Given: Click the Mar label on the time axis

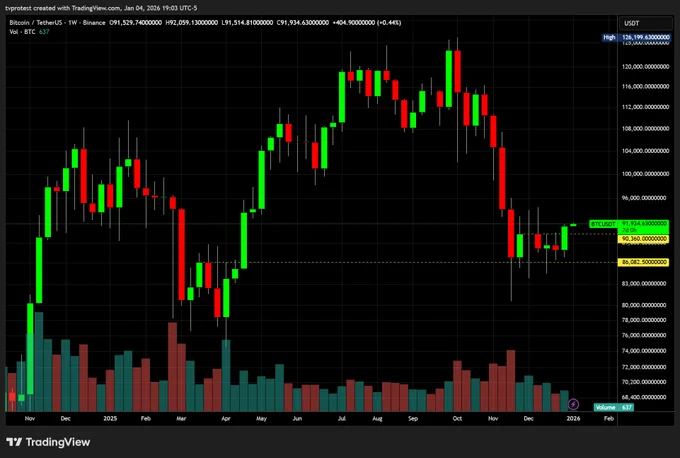Looking at the screenshot, I should coord(181,419).
